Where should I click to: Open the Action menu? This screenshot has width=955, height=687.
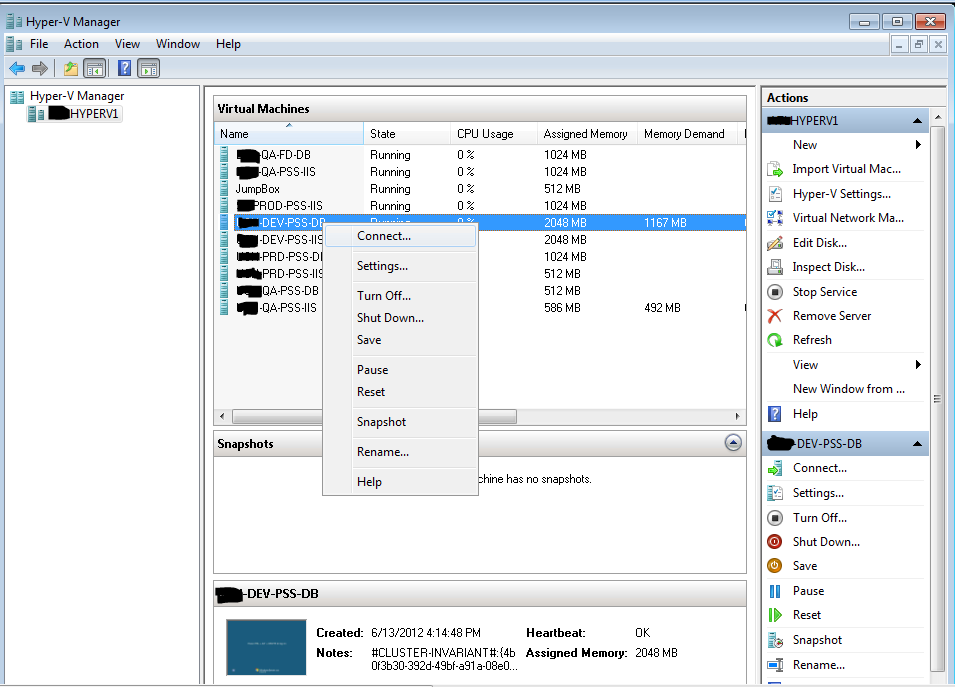[x=81, y=44]
